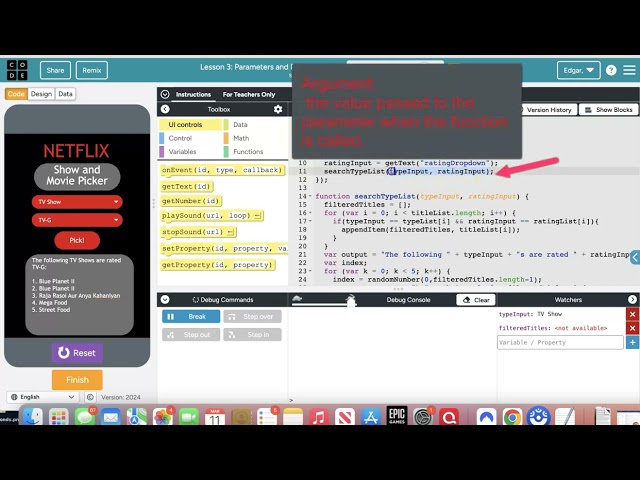This screenshot has width=640, height=480.
Task: Open Epic Games launcher from the Dock
Action: tap(397, 416)
